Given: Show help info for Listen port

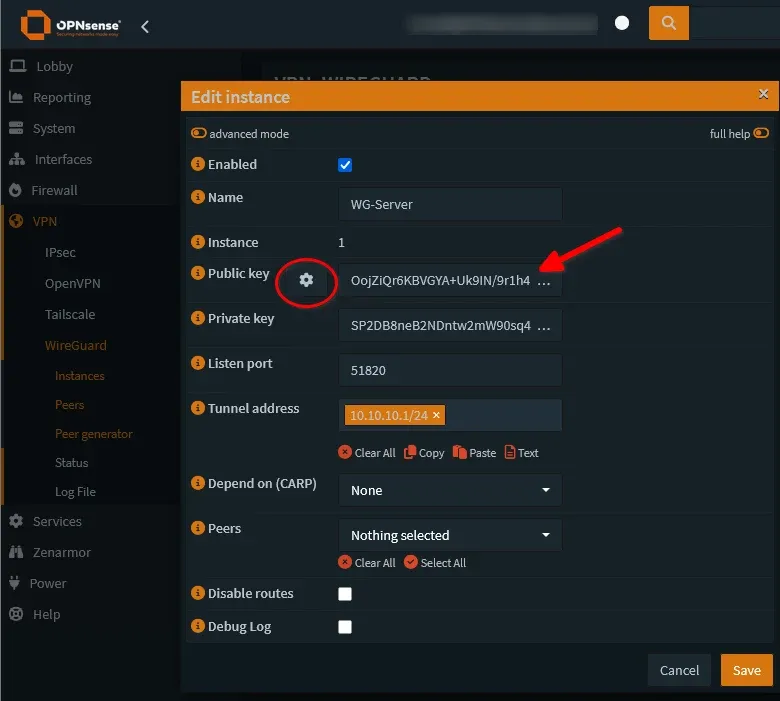Looking at the screenshot, I should point(198,363).
